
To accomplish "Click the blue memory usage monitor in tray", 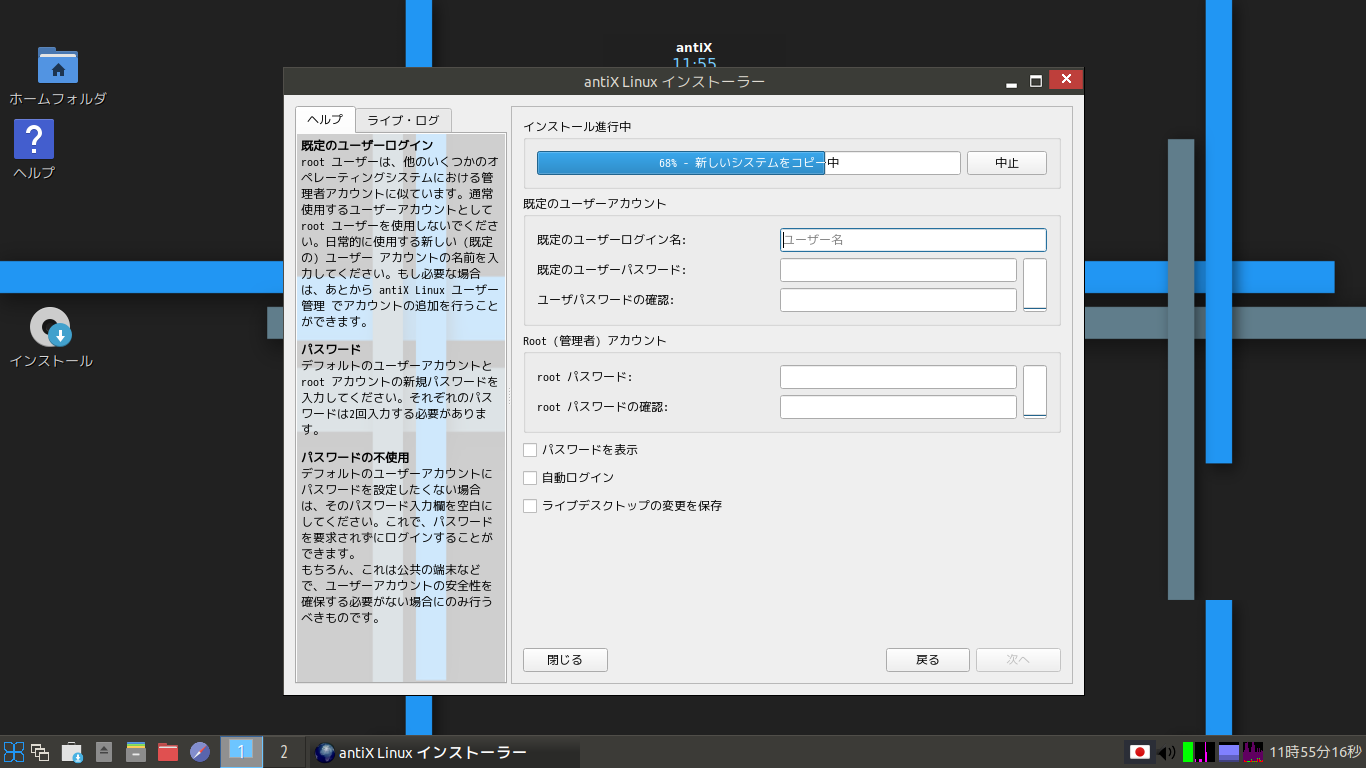I will (1229, 752).
